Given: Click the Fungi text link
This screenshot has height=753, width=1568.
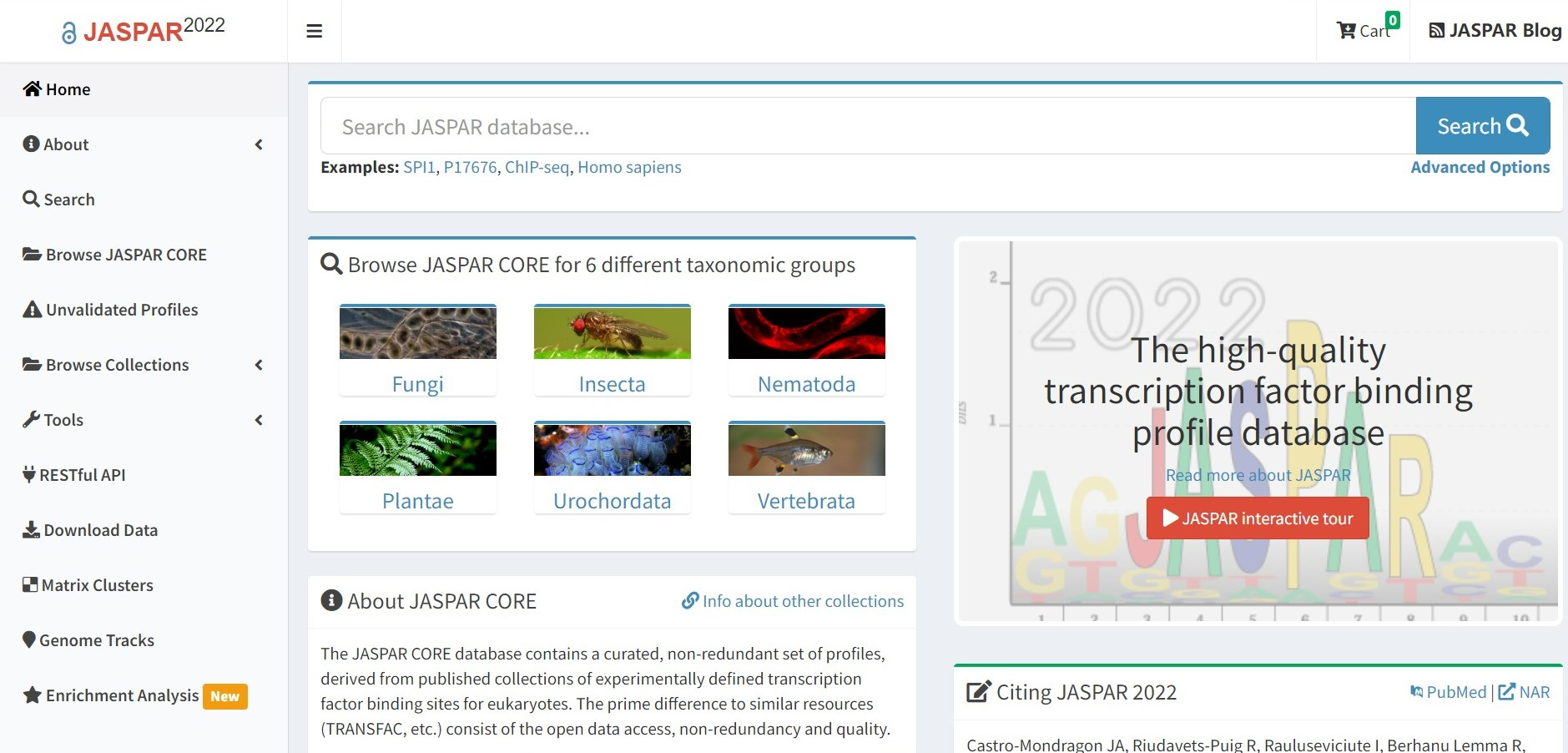Looking at the screenshot, I should [418, 384].
